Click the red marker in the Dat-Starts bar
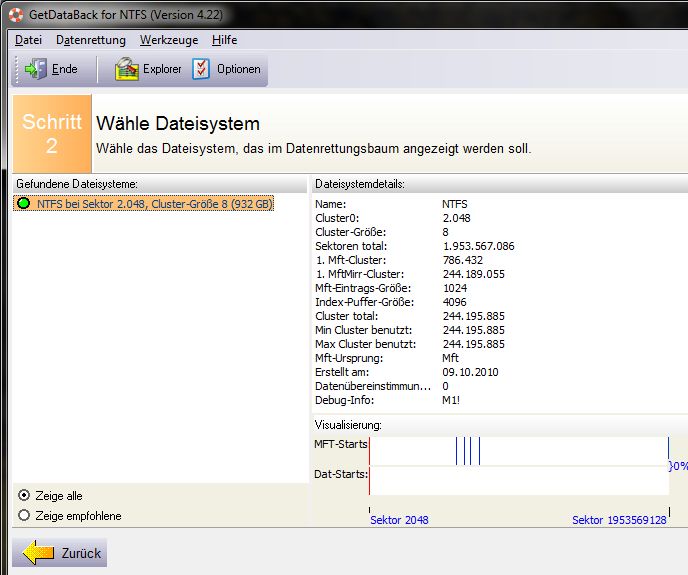688x575 pixels. (x=369, y=481)
